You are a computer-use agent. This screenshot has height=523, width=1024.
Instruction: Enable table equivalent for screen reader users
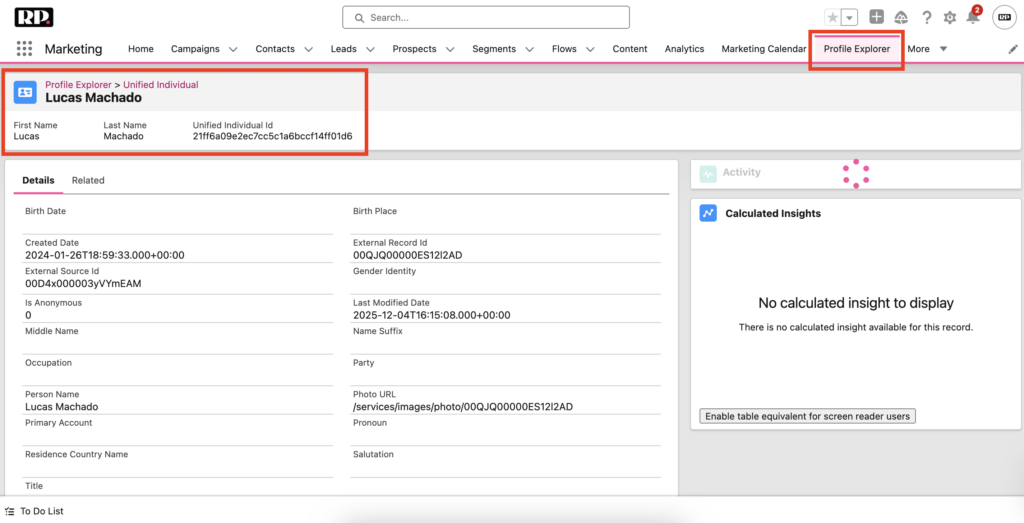(x=807, y=416)
